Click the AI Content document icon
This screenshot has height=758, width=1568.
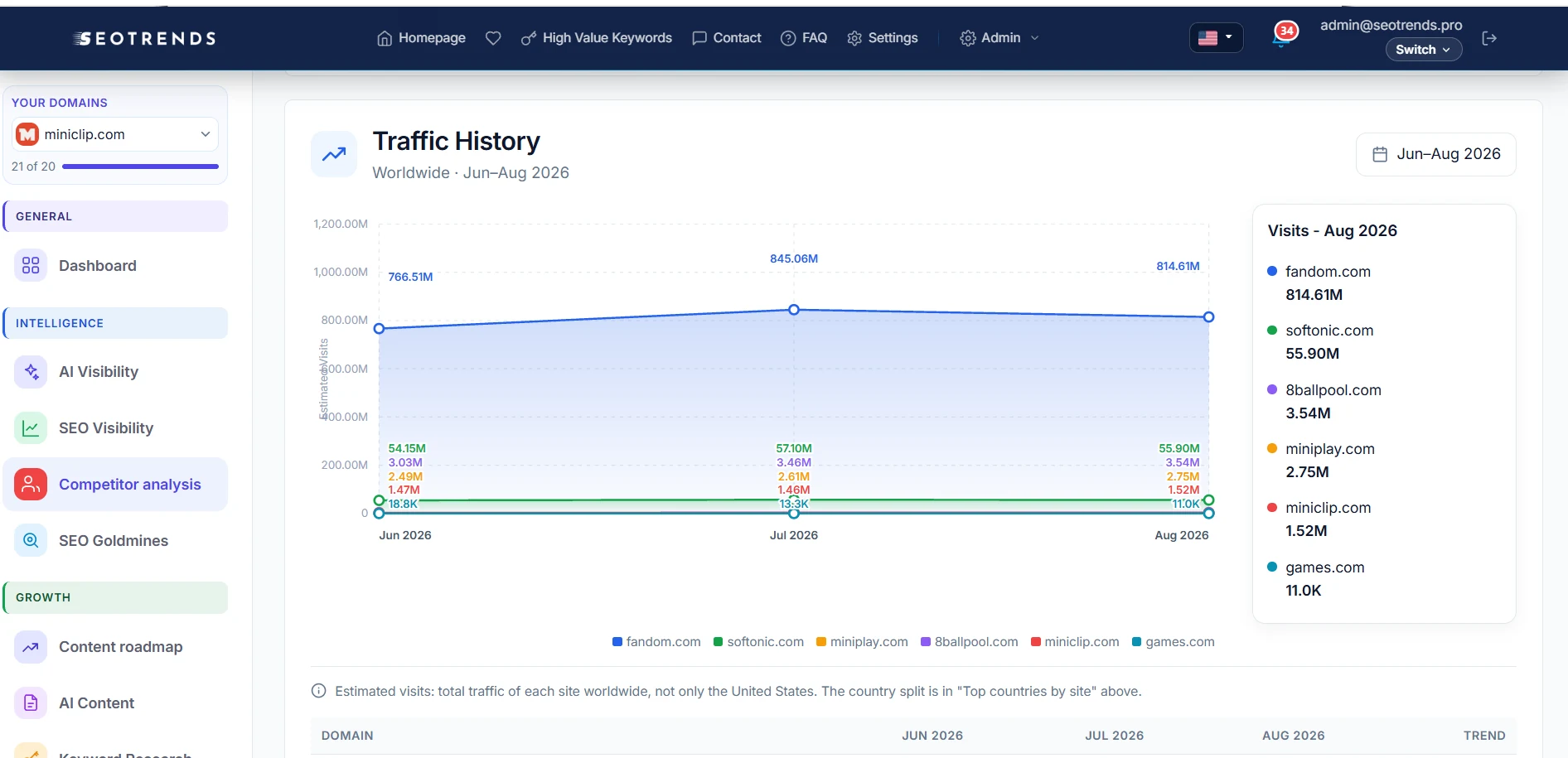[31, 703]
